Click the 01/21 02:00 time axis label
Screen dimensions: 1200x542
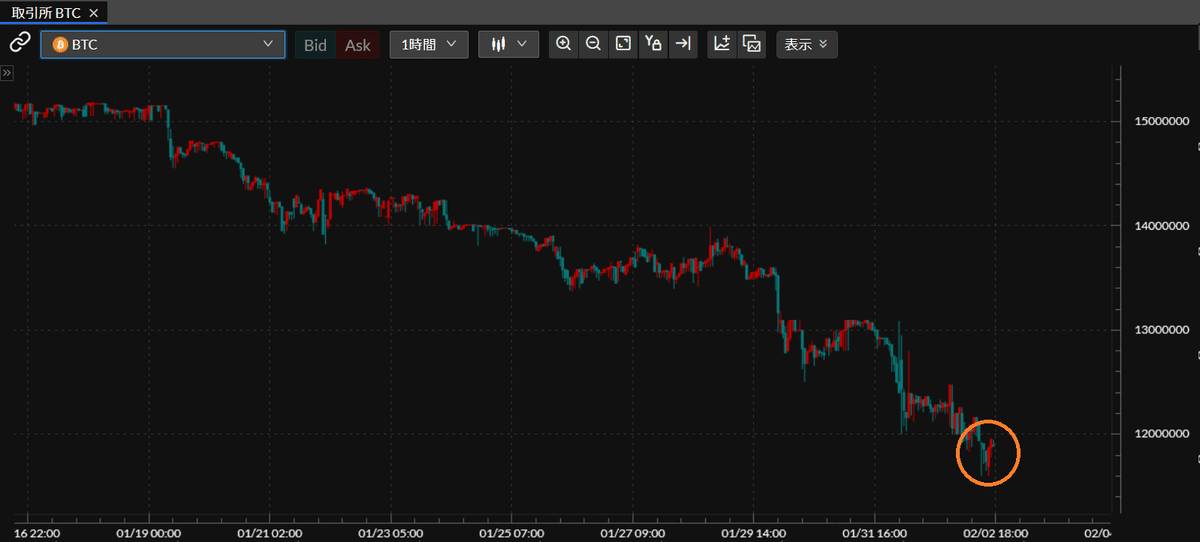point(268,532)
